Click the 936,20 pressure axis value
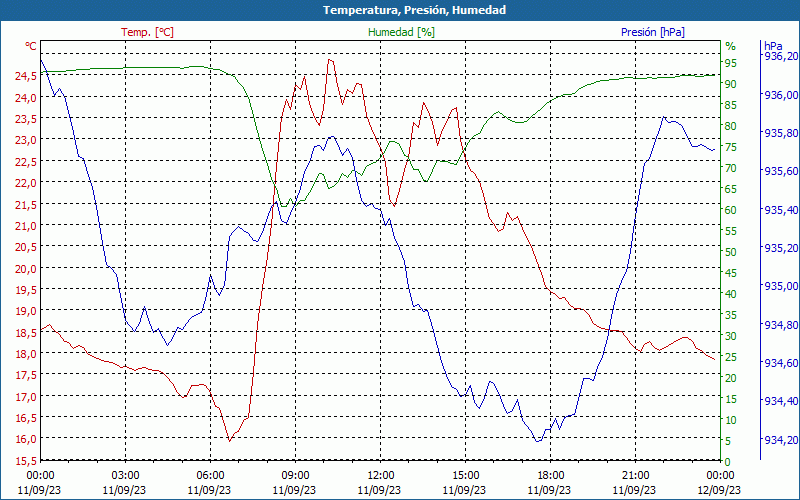The height and width of the screenshot is (500, 800). coord(781,56)
